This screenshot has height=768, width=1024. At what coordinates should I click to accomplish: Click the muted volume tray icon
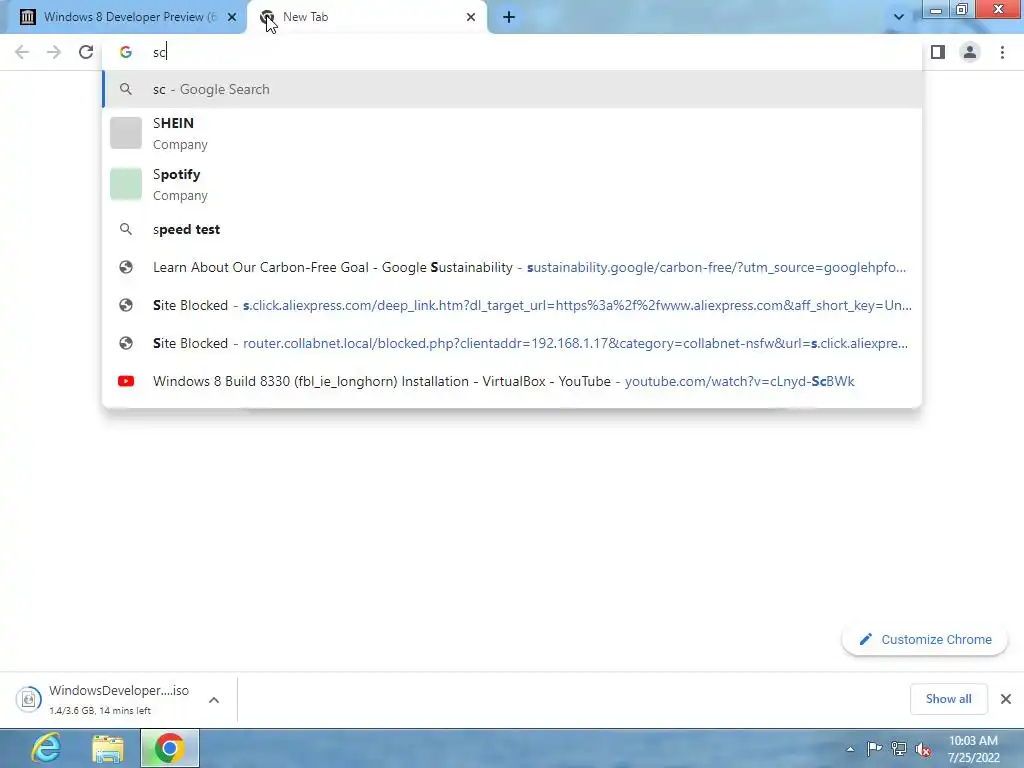[x=923, y=749]
